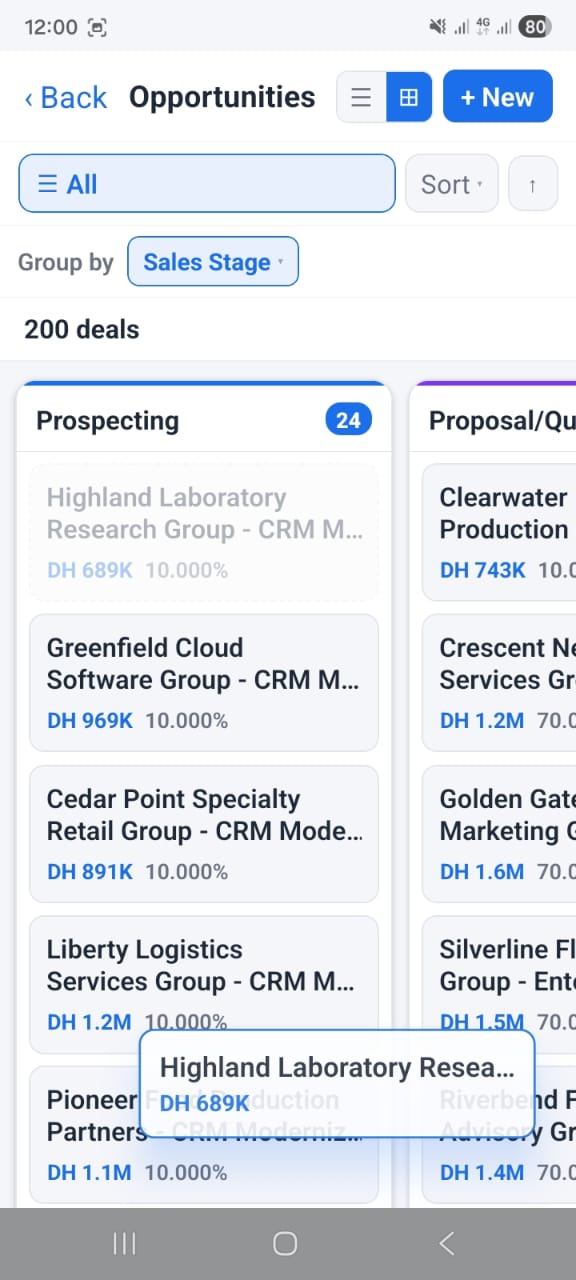Open Liberty Logistics Services Group card
576x1280 pixels.
tap(204, 984)
